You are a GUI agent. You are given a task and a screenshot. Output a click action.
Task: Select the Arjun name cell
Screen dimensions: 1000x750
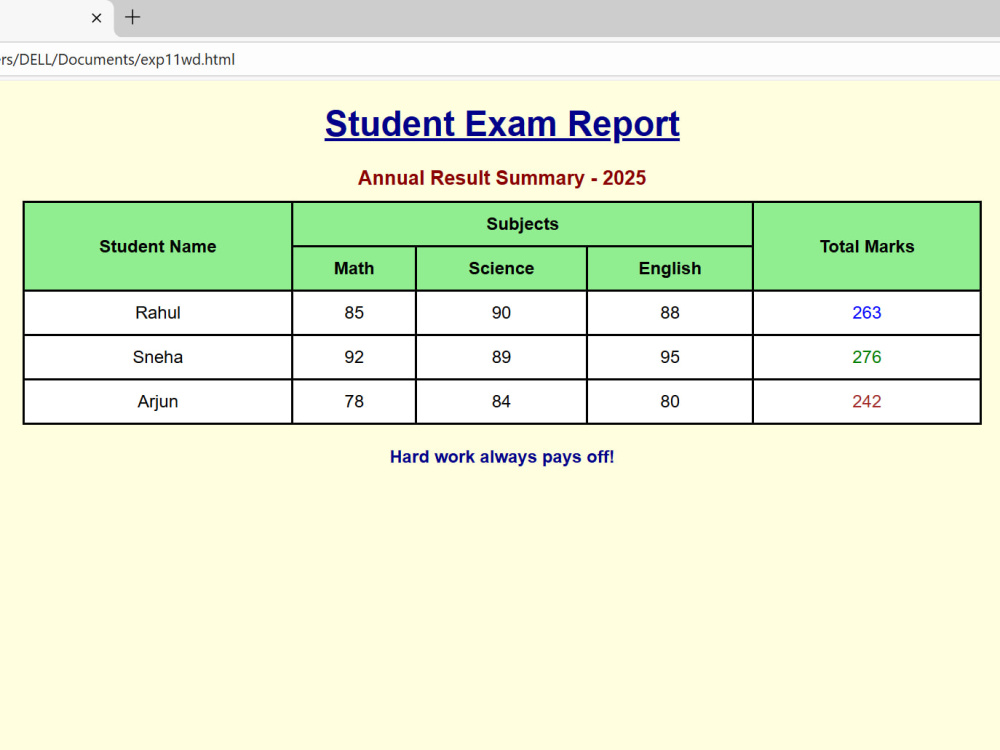[x=158, y=401]
